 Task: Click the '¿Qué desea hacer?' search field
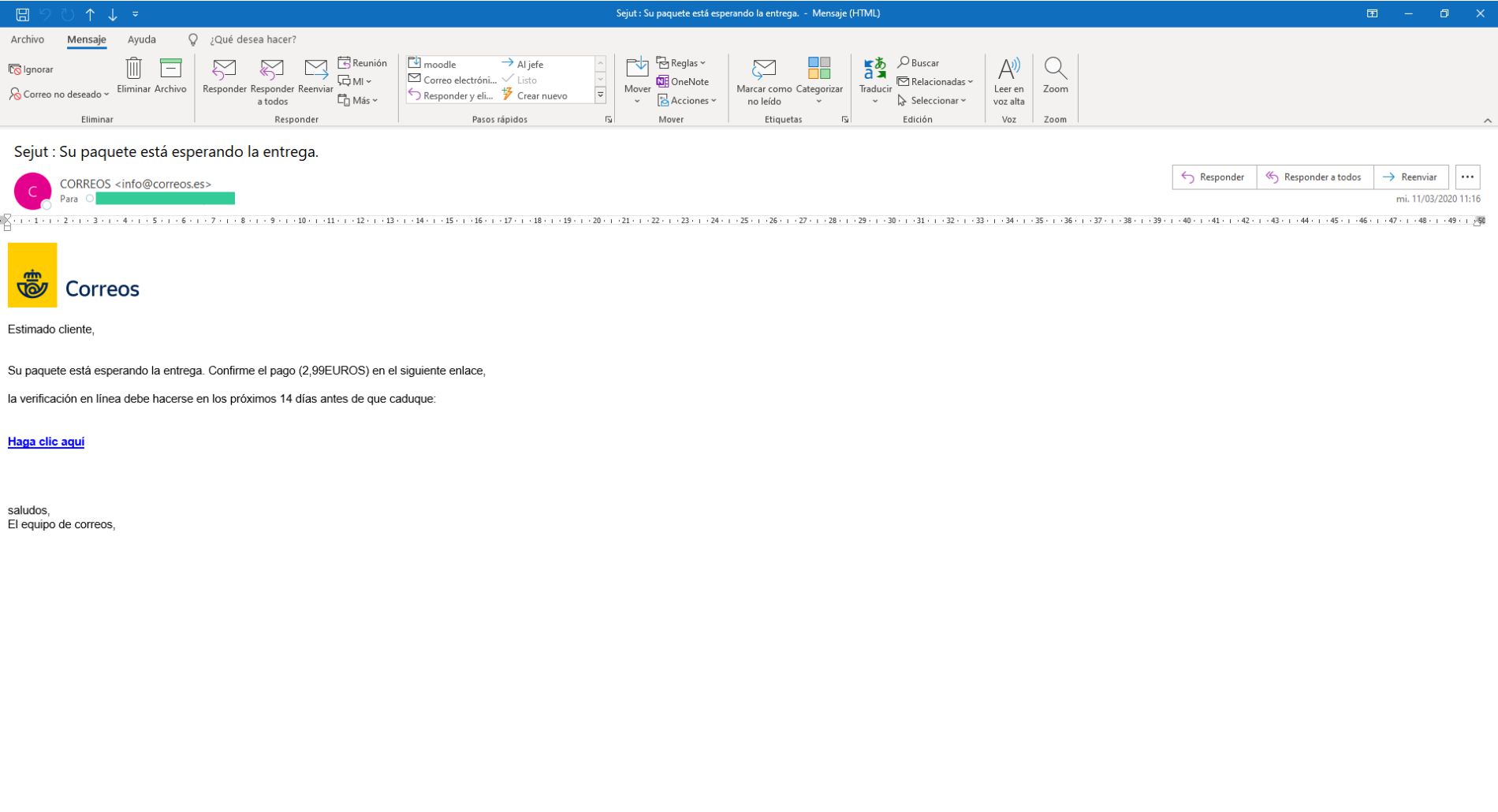(x=252, y=39)
